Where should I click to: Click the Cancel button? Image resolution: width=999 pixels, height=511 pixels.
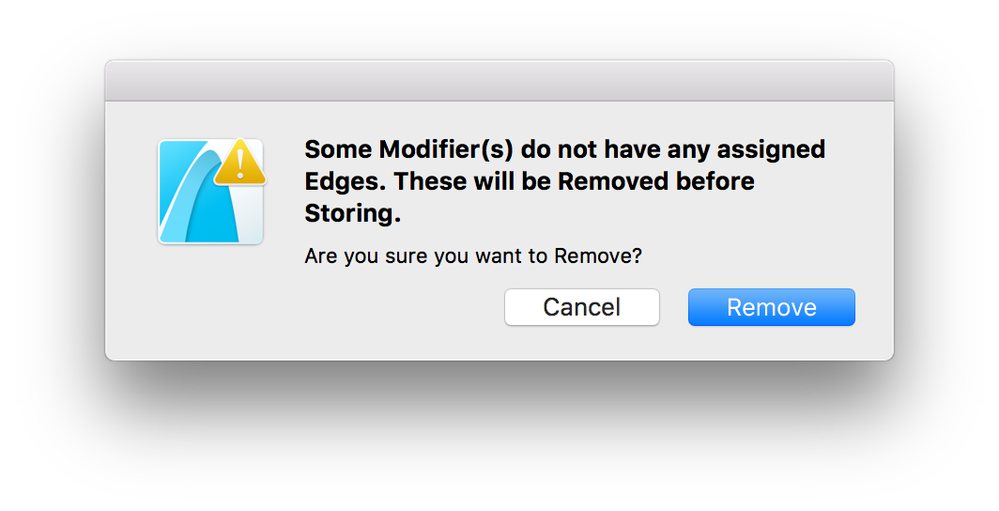pos(582,307)
